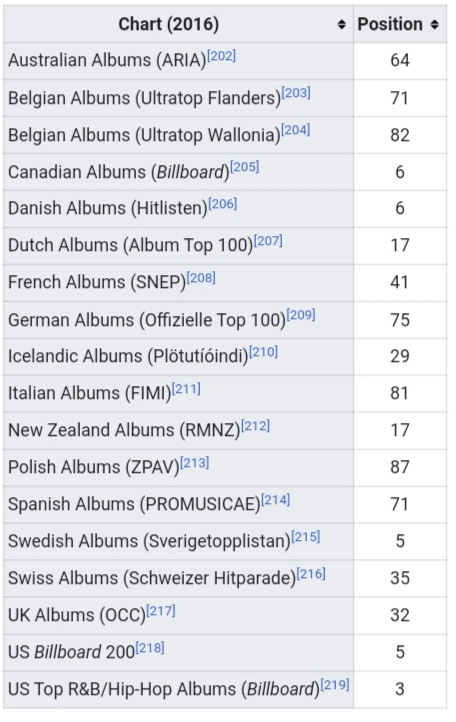Click footnote 210 for Icelandic Albums

point(263,352)
